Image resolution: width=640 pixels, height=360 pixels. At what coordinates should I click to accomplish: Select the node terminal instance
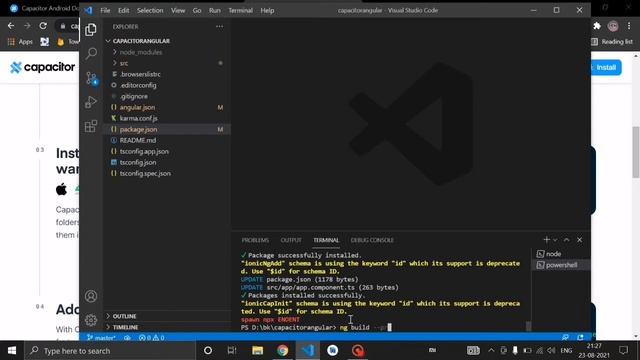[561, 254]
